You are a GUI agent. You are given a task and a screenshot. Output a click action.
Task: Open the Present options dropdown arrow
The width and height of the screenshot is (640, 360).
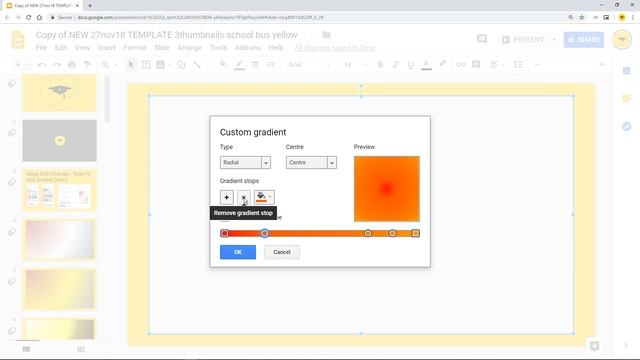coord(554,40)
